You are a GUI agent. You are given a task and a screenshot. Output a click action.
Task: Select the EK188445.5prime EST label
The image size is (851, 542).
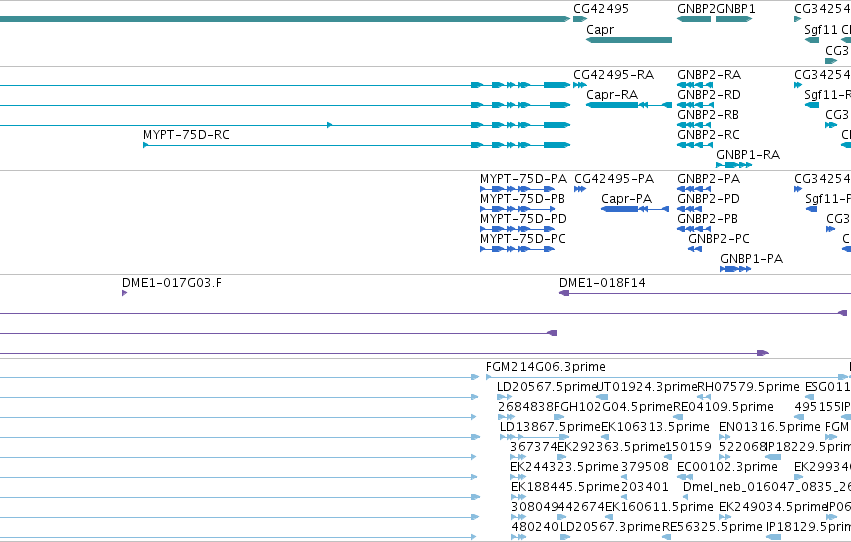click(566, 487)
